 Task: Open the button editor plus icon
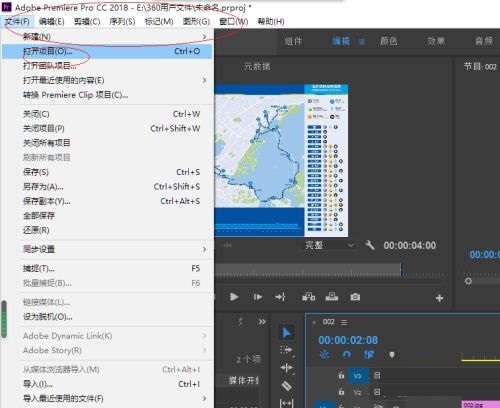pyautogui.click(x=439, y=298)
